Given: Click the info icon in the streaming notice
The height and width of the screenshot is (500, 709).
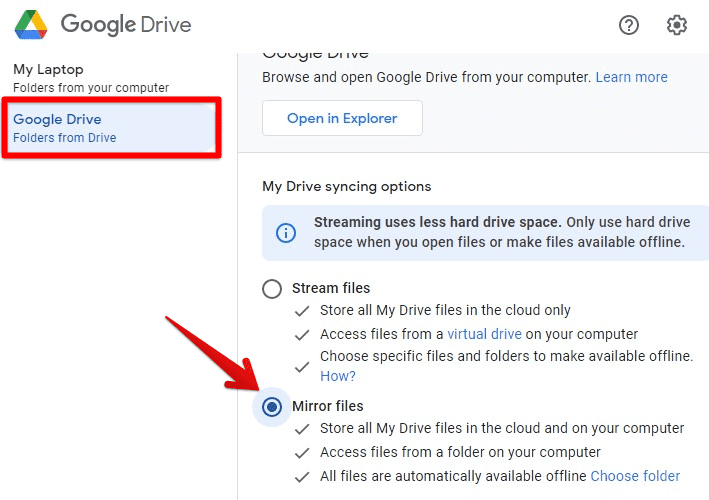Looking at the screenshot, I should [x=286, y=233].
